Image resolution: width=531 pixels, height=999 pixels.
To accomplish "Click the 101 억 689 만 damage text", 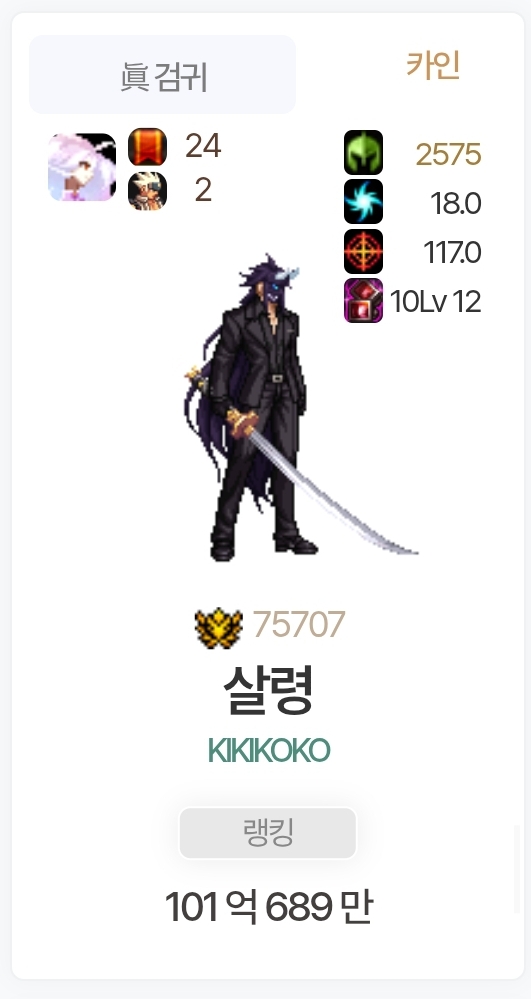I will pos(268,907).
